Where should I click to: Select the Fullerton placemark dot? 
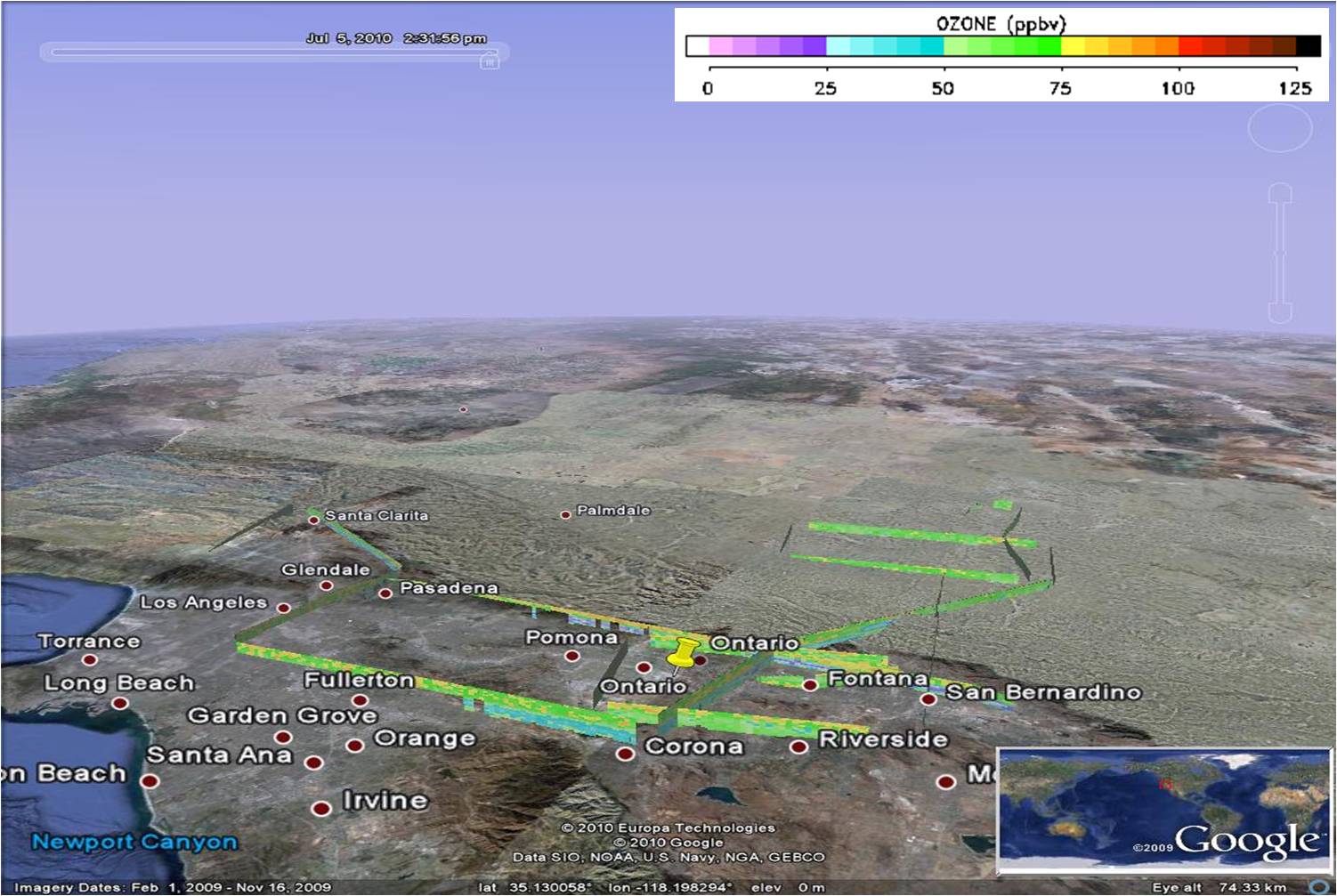(360, 700)
